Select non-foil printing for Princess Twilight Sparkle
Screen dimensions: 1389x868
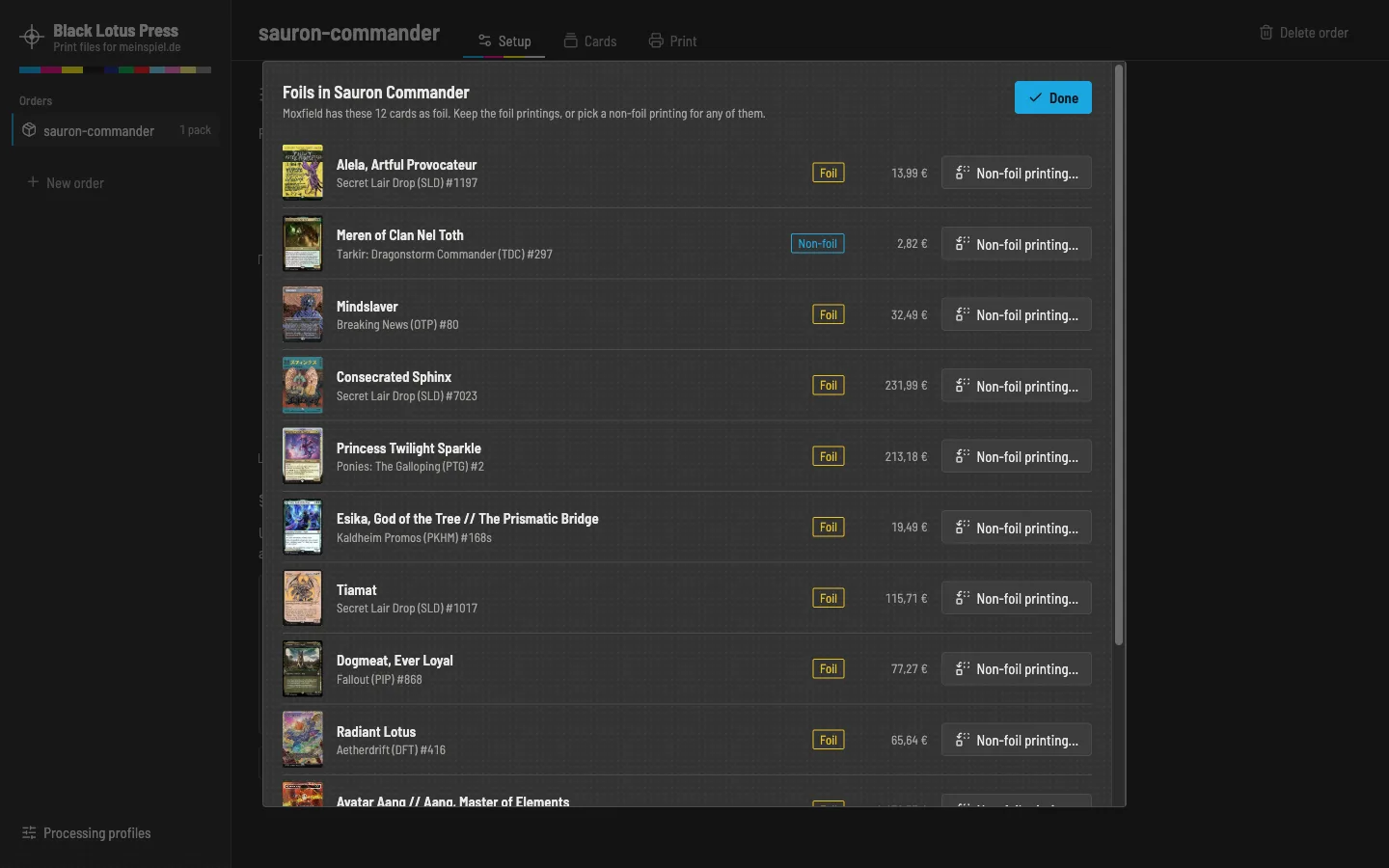pyautogui.click(x=1017, y=457)
